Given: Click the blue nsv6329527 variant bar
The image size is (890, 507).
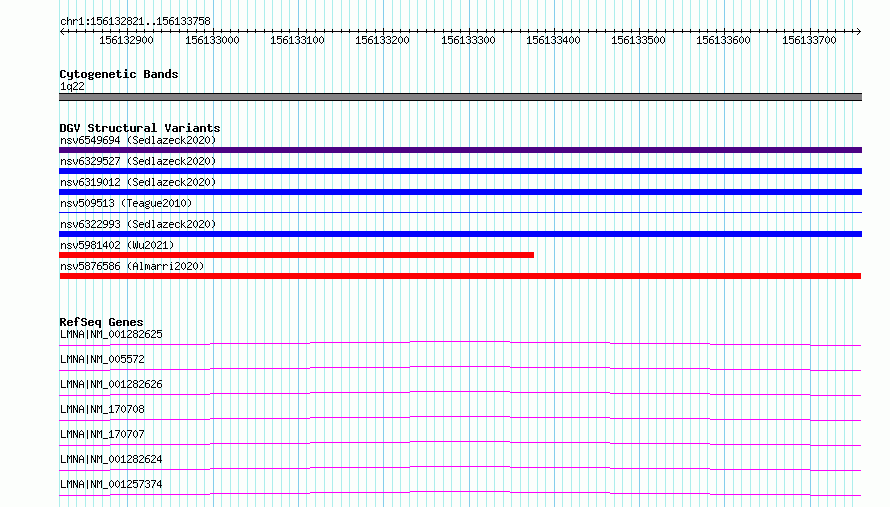Looking at the screenshot, I should pyautogui.click(x=460, y=171).
